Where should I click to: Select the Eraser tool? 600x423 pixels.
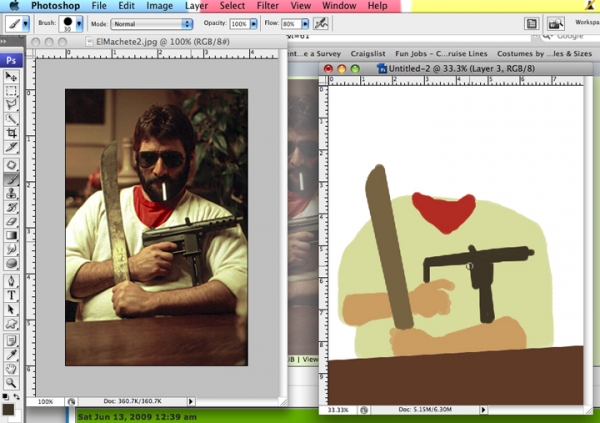(x=11, y=221)
